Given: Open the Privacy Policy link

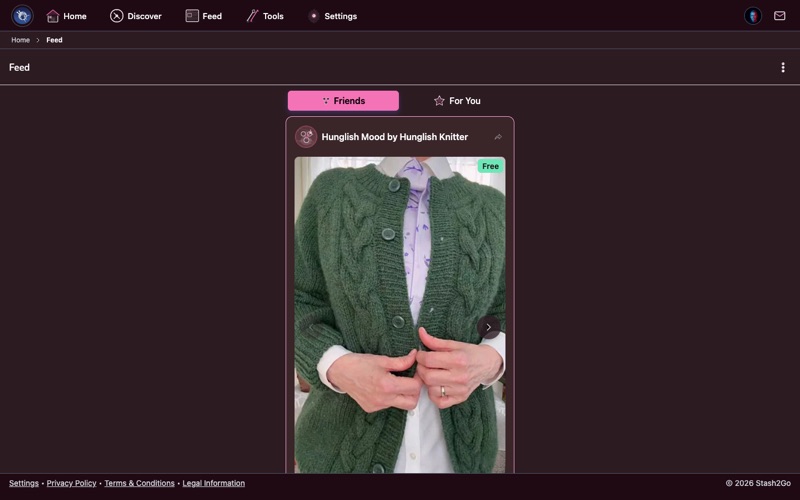Looking at the screenshot, I should 71,483.
